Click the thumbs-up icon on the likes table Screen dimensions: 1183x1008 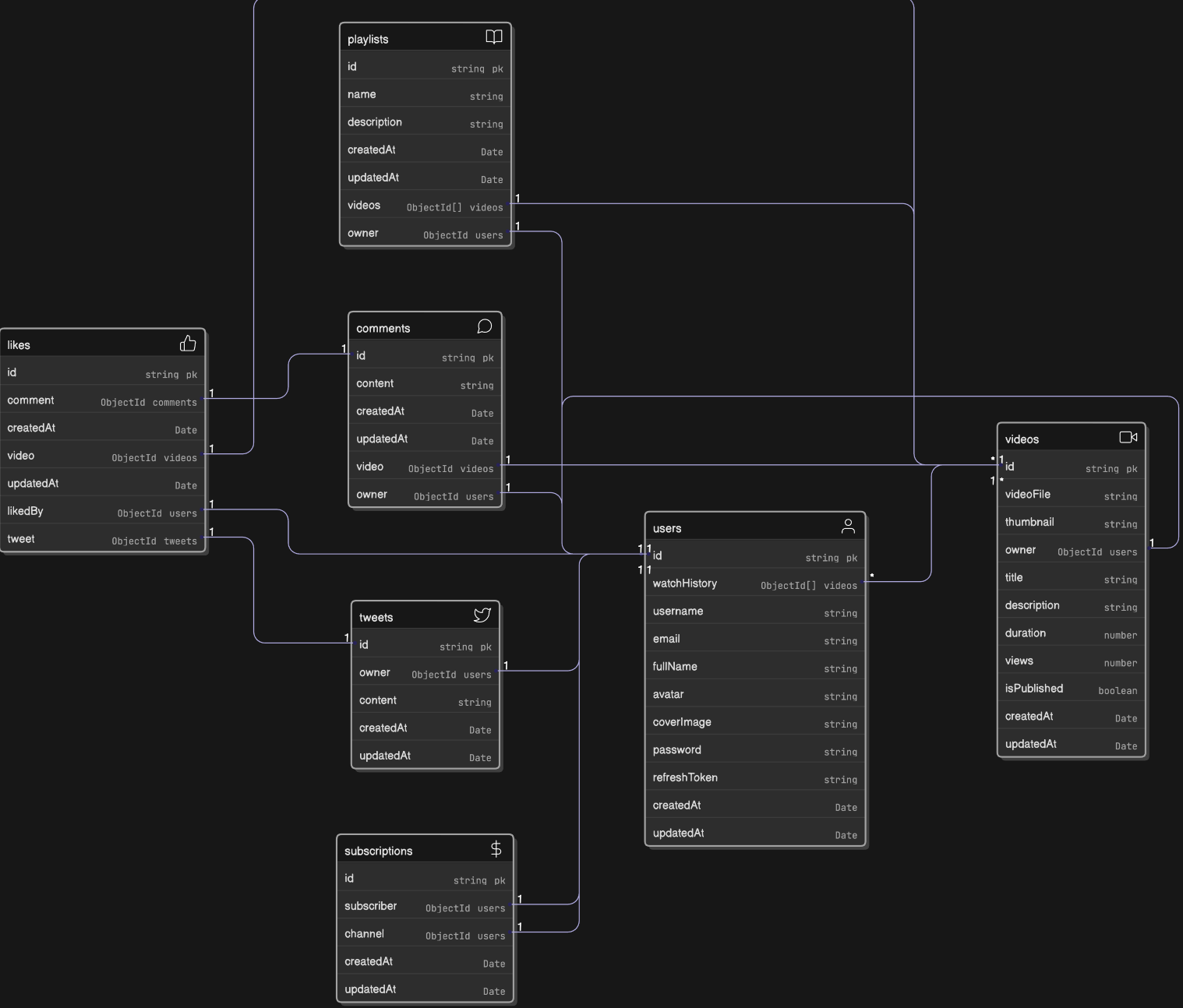(x=188, y=343)
